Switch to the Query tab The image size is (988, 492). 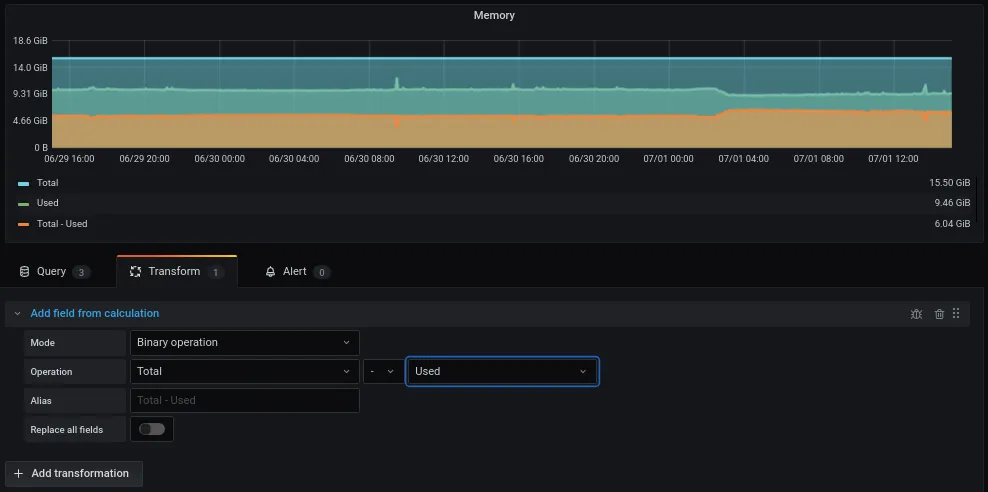click(54, 272)
